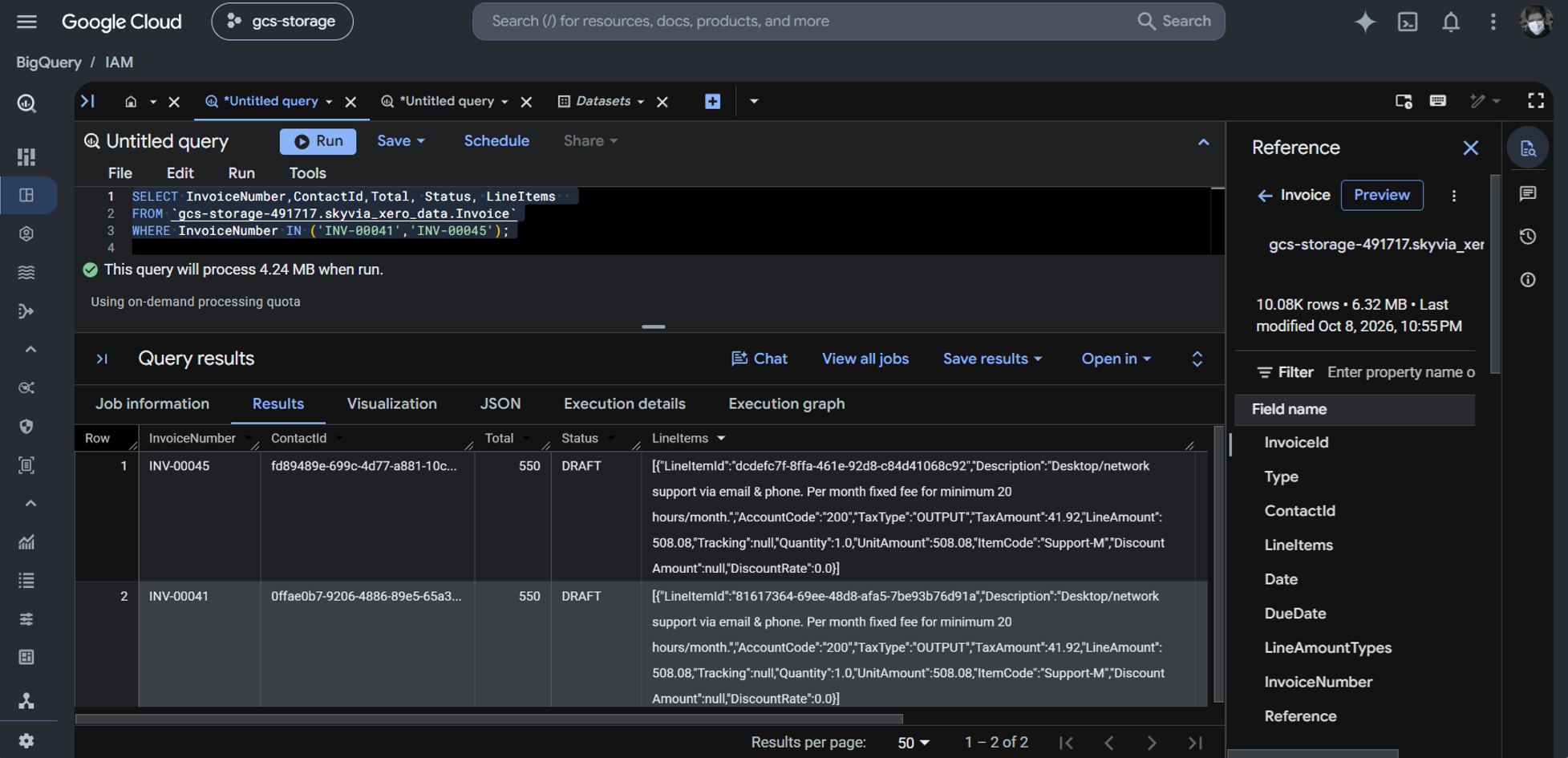This screenshot has width=1568, height=758.
Task: Open the LineItems column dropdown arrow
Action: pos(721,438)
